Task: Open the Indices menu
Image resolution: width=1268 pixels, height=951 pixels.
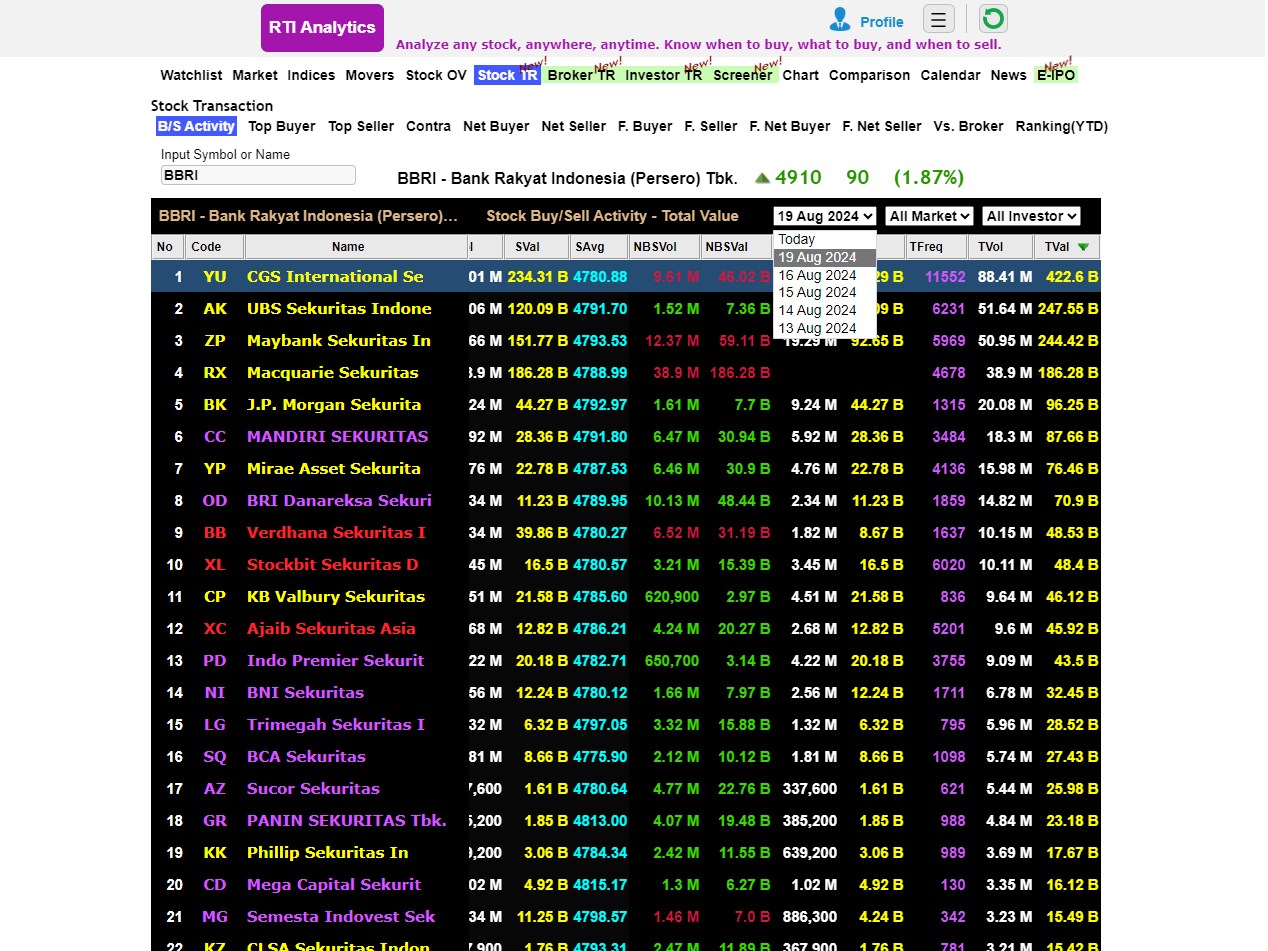Action: click(311, 75)
